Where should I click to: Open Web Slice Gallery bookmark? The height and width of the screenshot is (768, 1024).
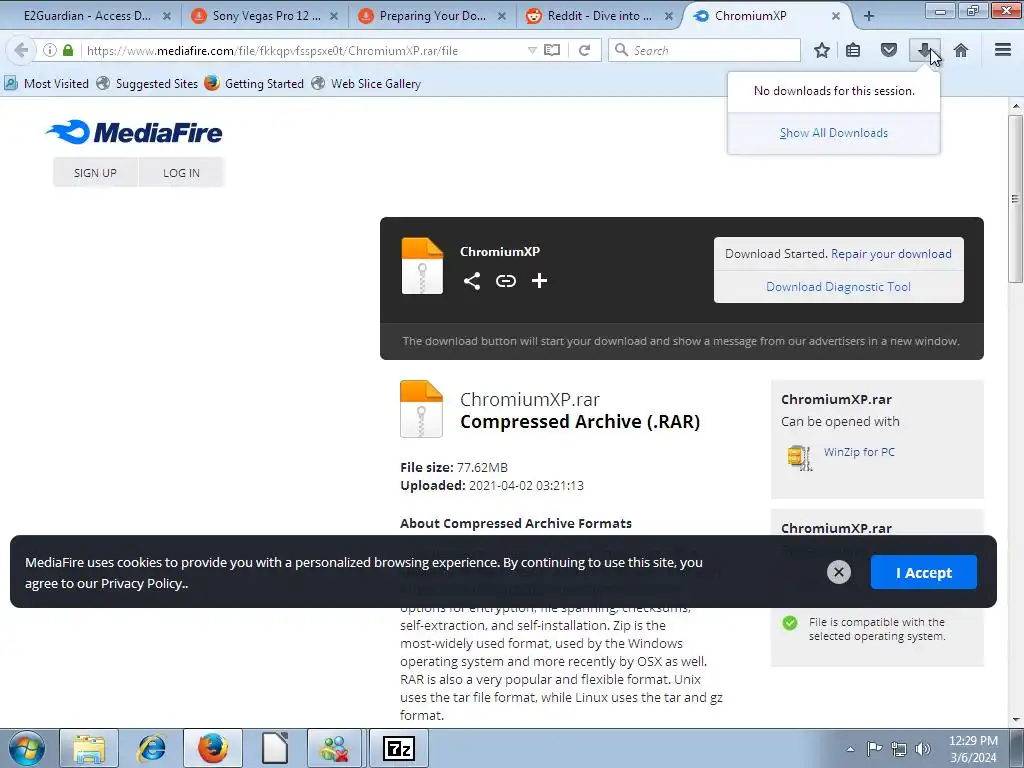(x=366, y=84)
